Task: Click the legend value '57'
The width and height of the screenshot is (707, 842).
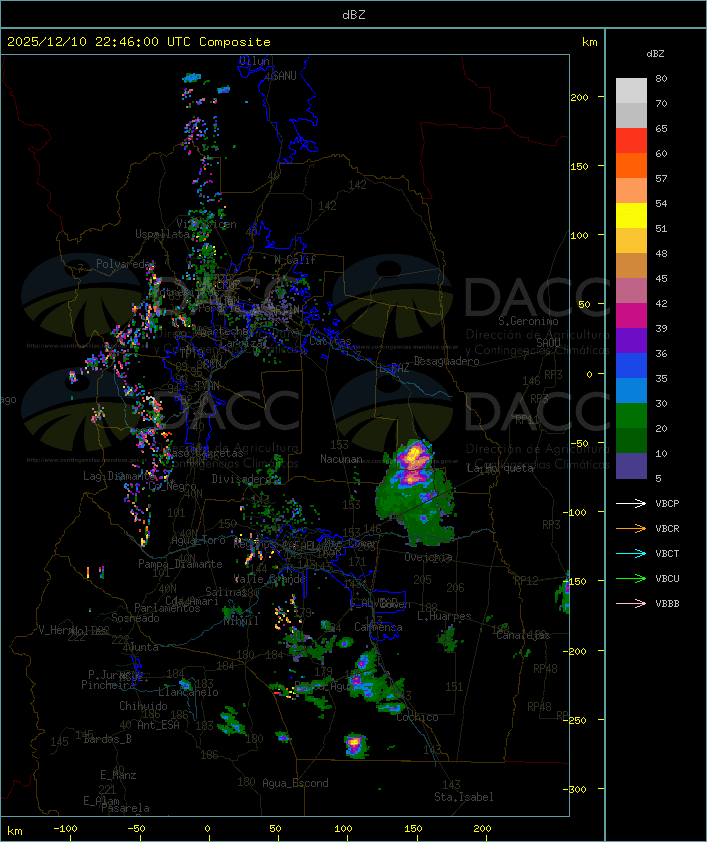Action: (x=661, y=178)
